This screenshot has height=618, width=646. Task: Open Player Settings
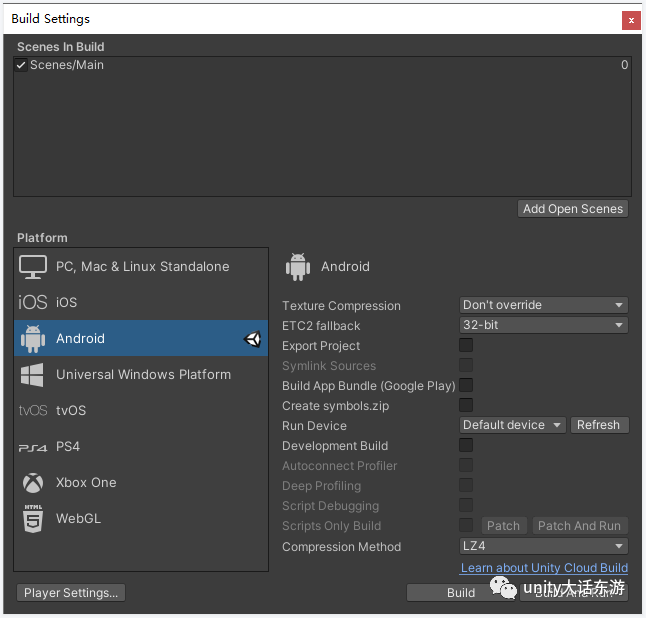71,593
